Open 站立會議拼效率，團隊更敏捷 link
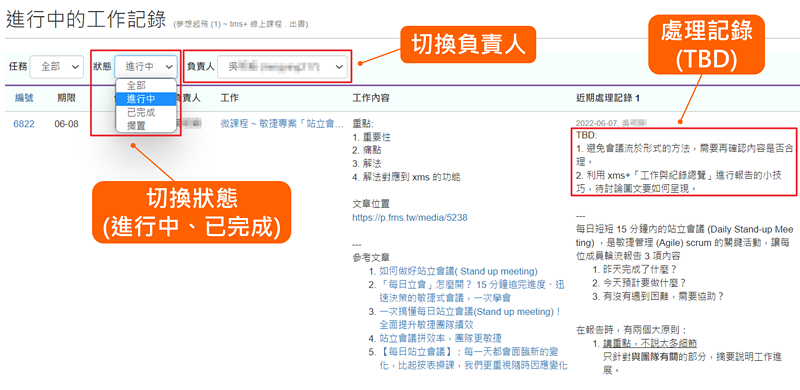 point(440,337)
